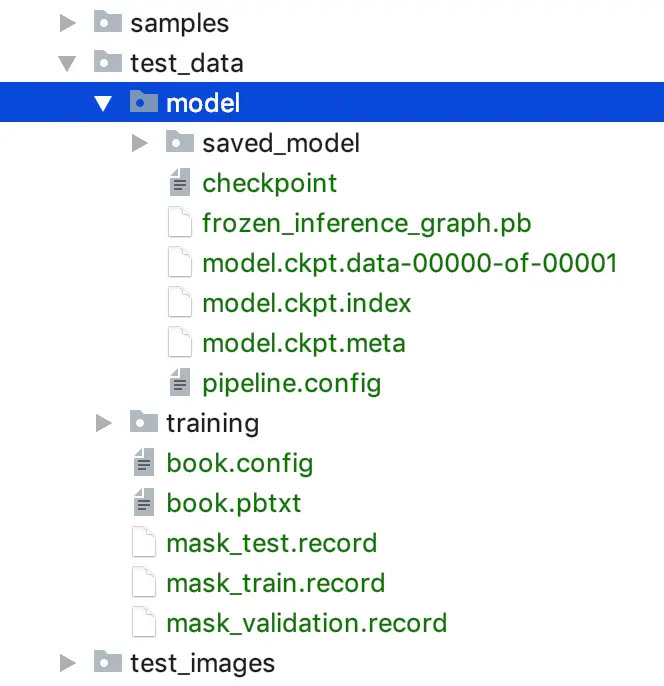The height and width of the screenshot is (686, 664).
Task: Collapse the test_data folder arrow
Action: 67,63
